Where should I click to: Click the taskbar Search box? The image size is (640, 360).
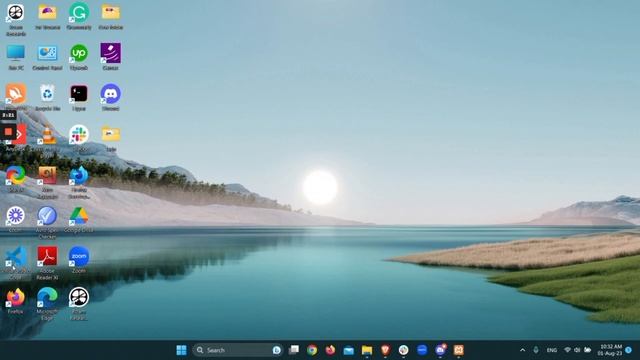point(237,350)
